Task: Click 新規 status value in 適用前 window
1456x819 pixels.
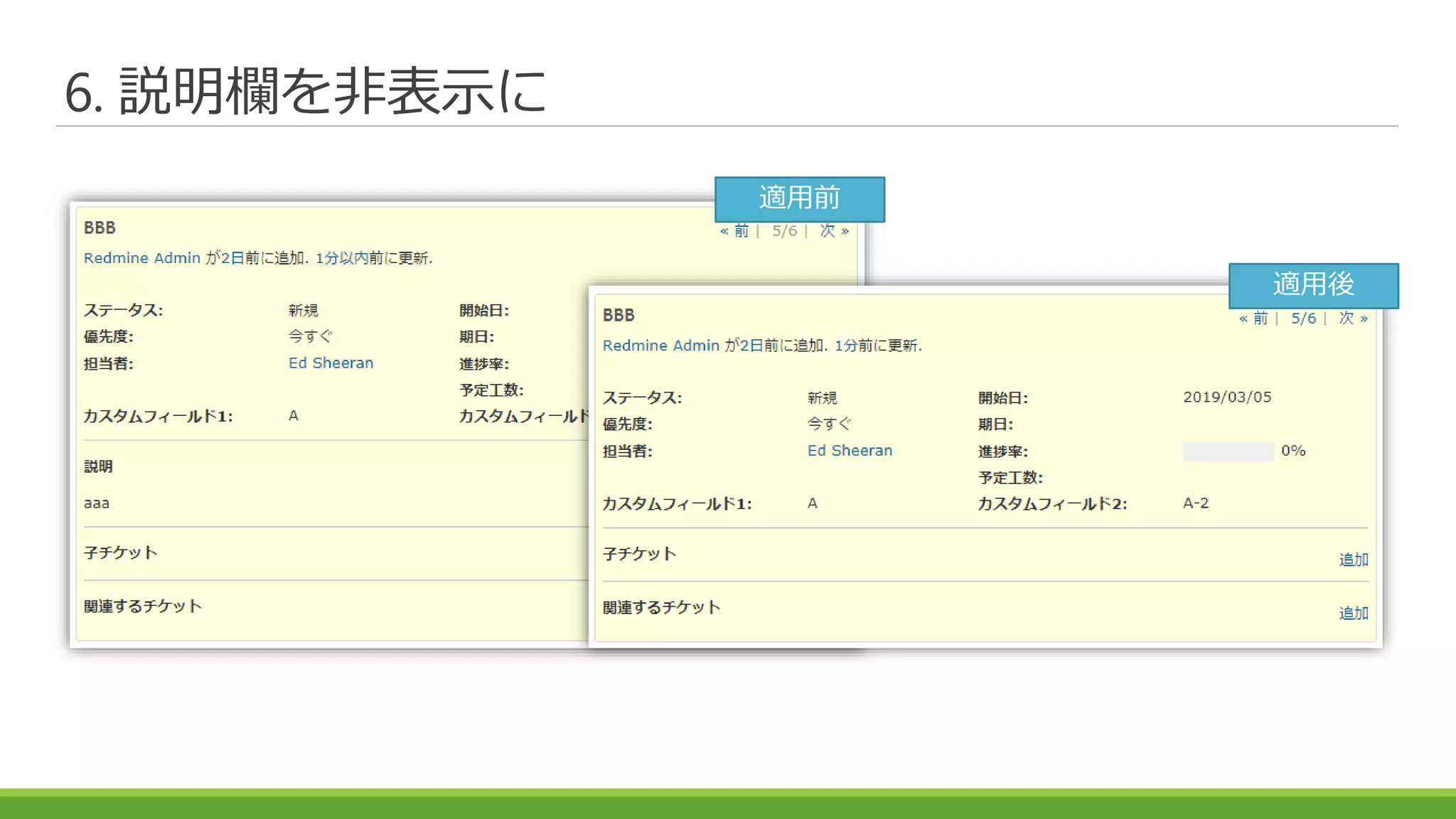Action: 303,311
